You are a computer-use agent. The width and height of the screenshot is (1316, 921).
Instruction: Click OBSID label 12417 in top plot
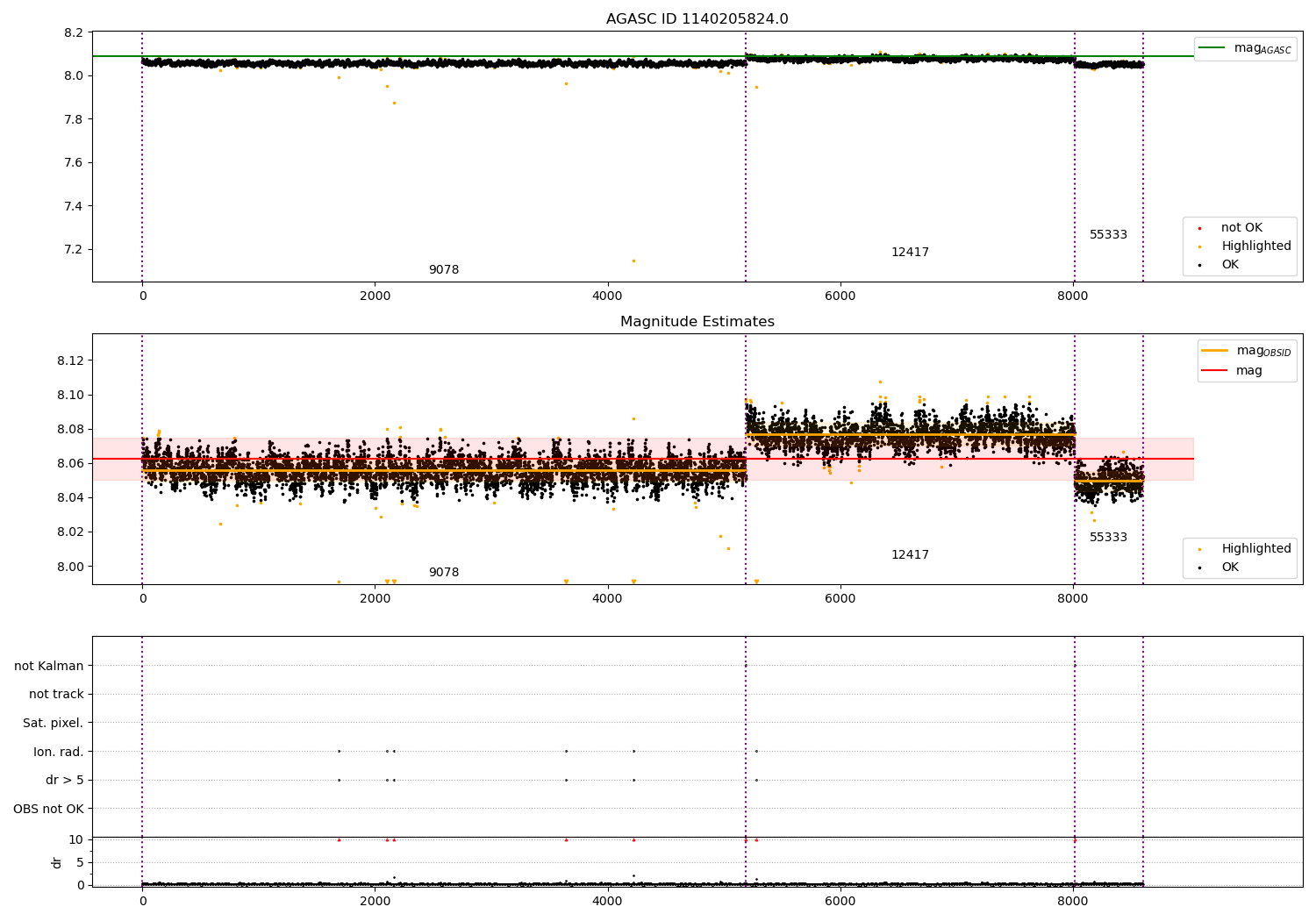pos(910,253)
